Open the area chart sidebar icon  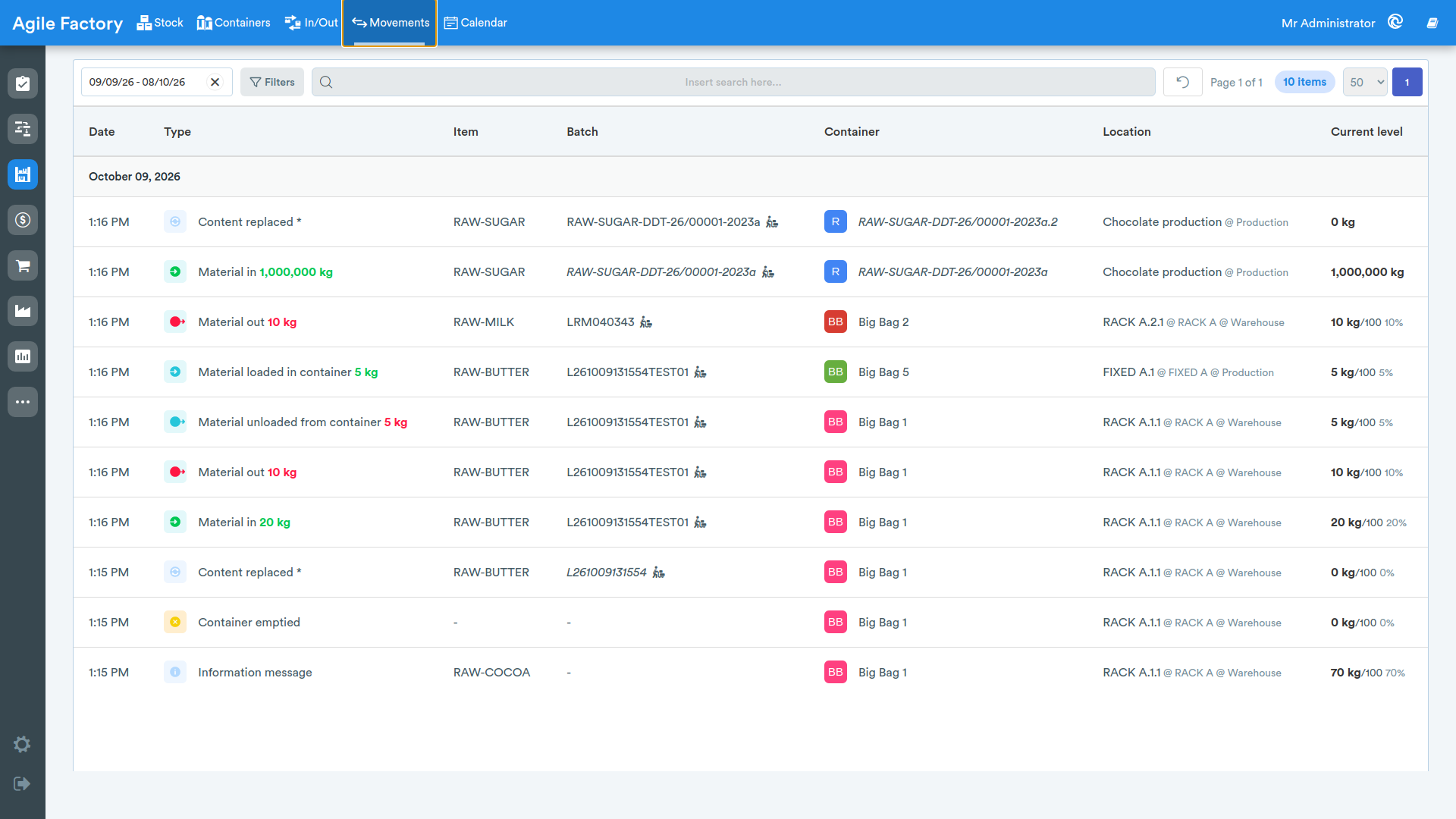[x=23, y=311]
